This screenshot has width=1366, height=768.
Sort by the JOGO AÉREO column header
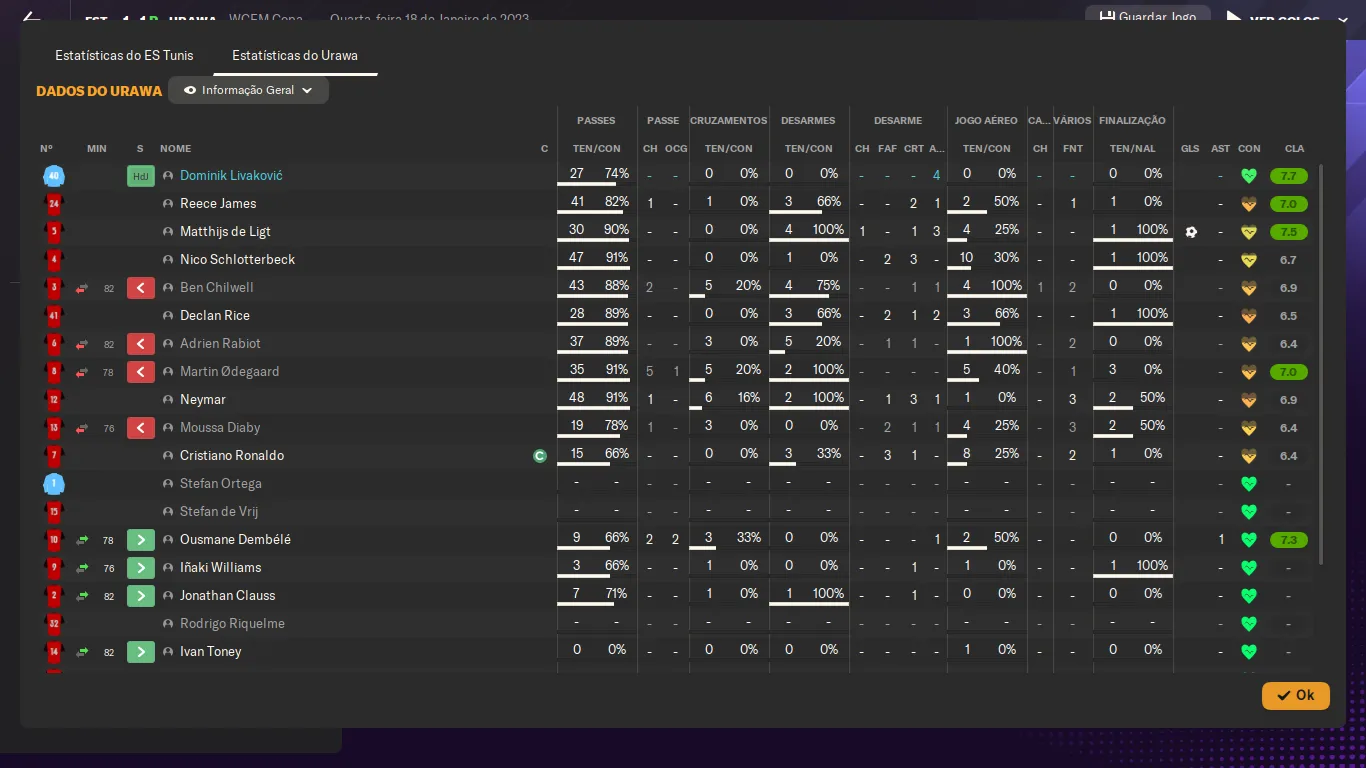pyautogui.click(x=986, y=121)
